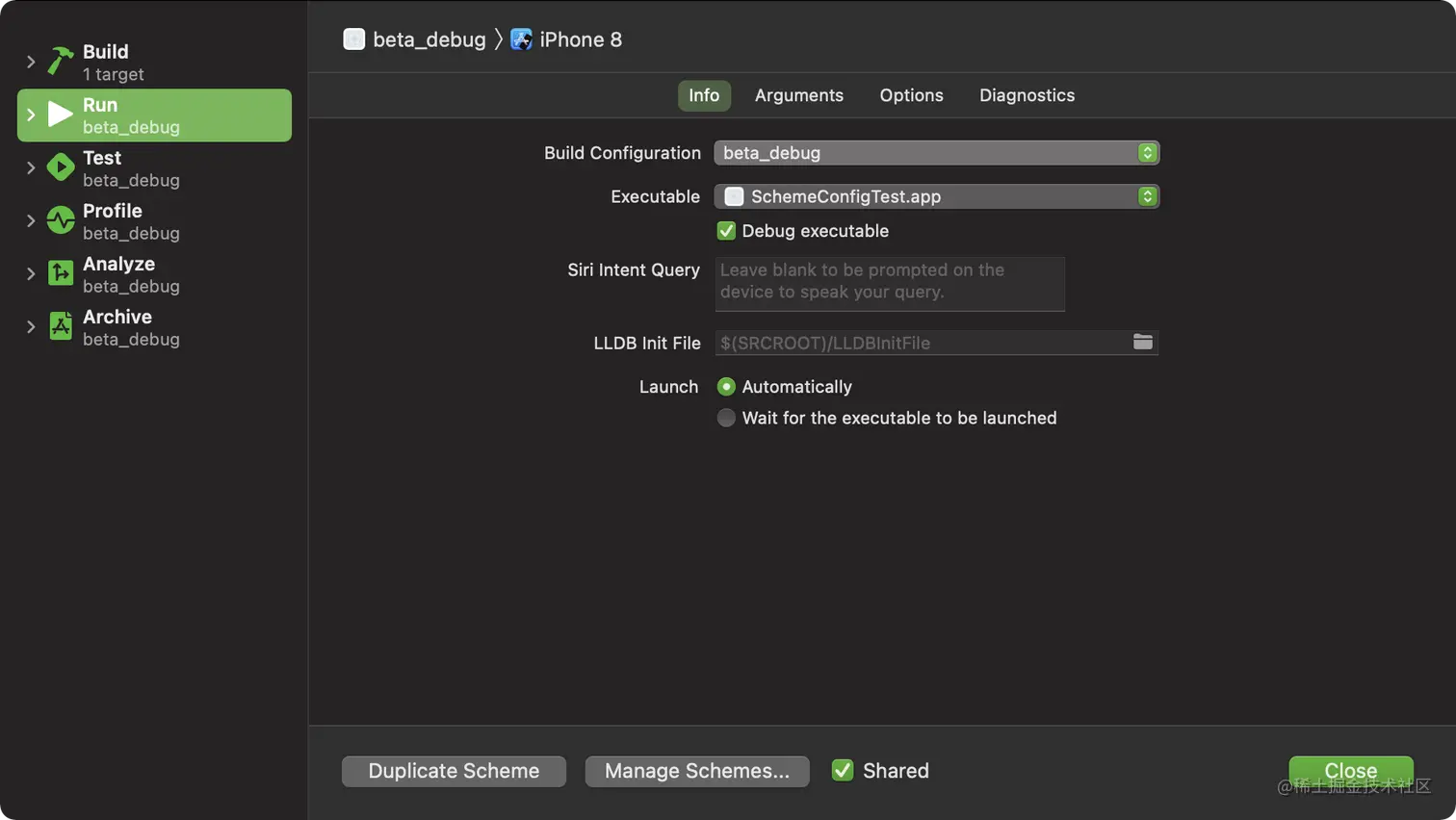Click the Archive icon in sidebar
The width and height of the screenshot is (1456, 820).
click(61, 326)
